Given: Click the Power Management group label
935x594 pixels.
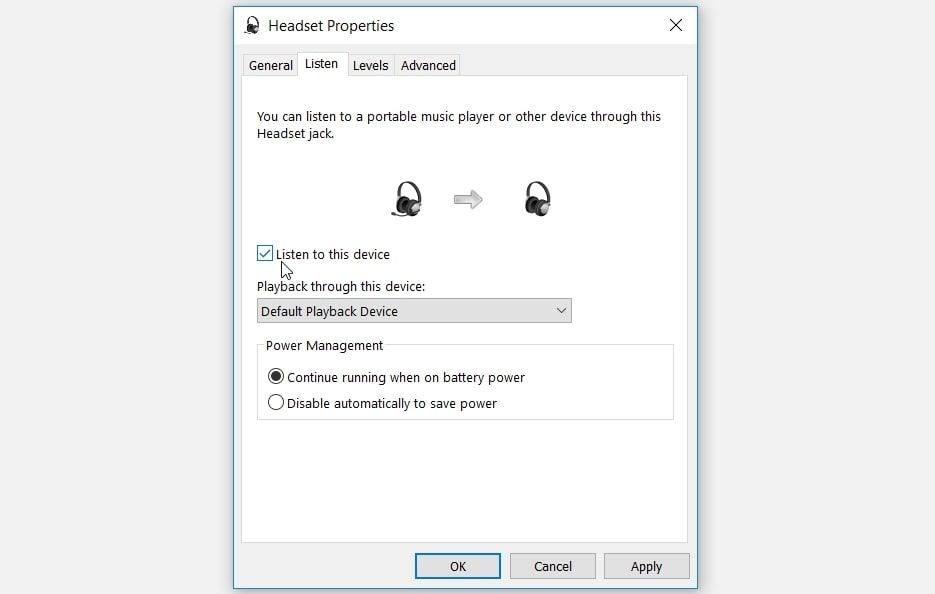Looking at the screenshot, I should click(324, 345).
